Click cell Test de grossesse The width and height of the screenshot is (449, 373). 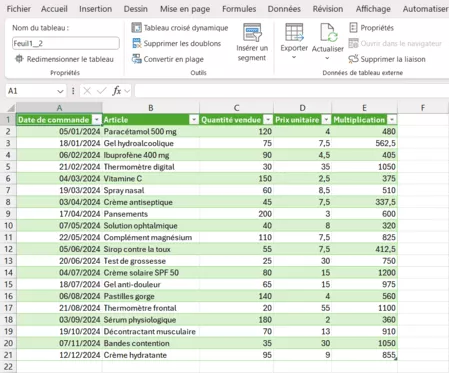pos(151,261)
